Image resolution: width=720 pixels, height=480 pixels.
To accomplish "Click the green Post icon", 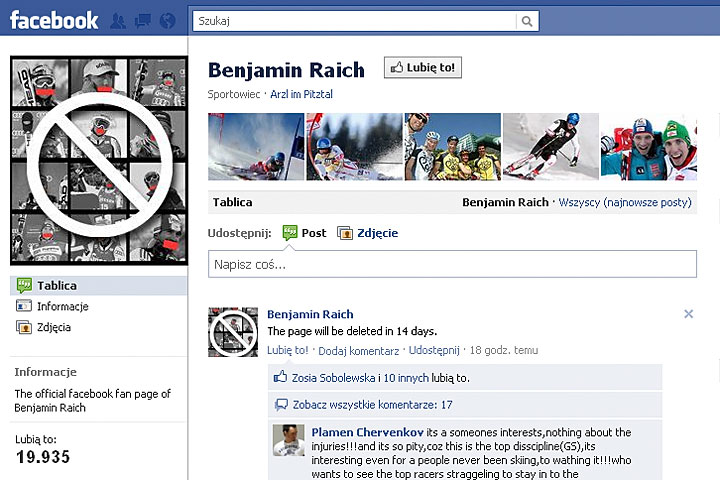I will coord(290,233).
